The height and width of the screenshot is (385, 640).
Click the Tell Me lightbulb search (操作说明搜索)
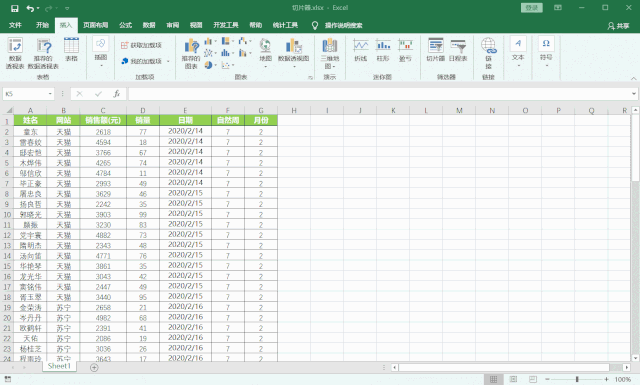pos(337,25)
